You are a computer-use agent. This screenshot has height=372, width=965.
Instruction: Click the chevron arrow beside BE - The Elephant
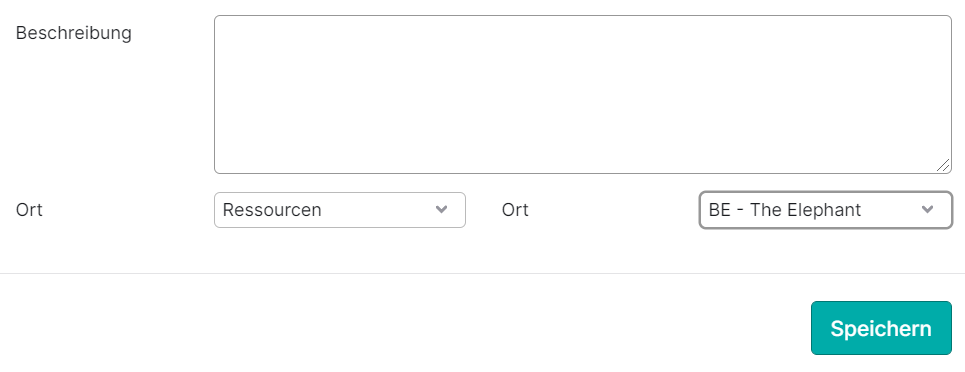click(x=927, y=209)
